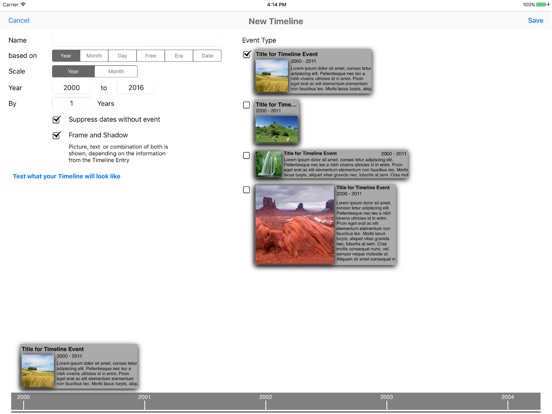Edit the start year 2000 field
The height and width of the screenshot is (414, 552).
[x=71, y=88]
